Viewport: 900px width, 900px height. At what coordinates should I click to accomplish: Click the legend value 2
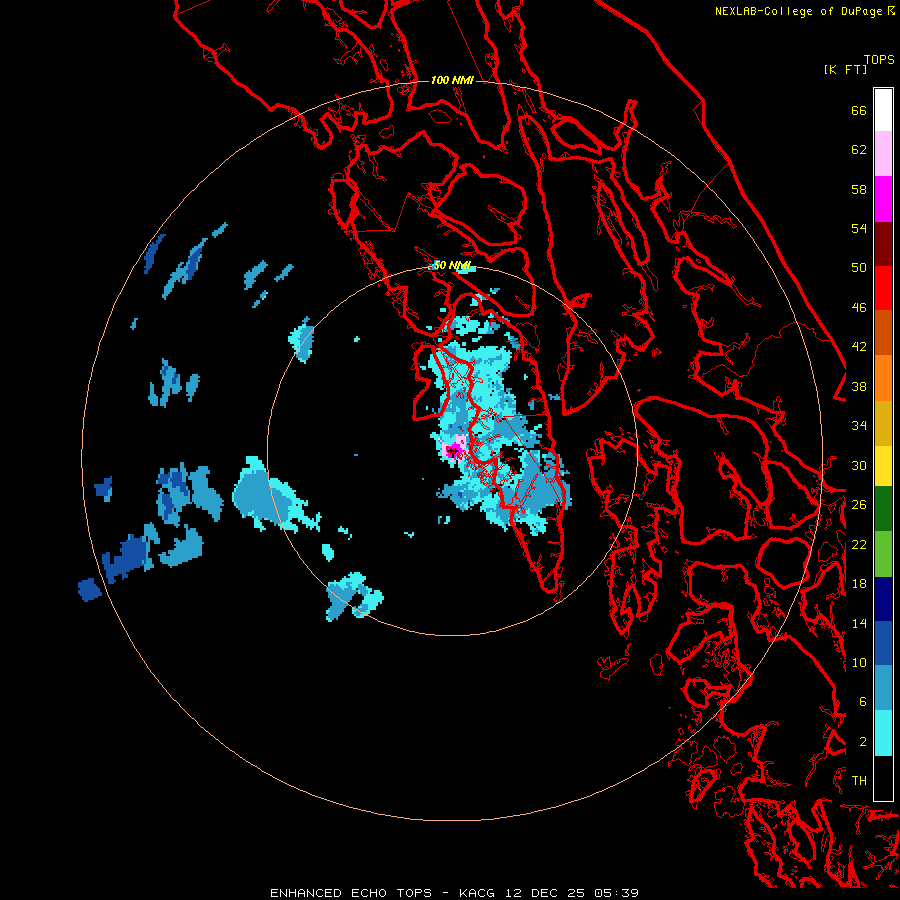863,742
